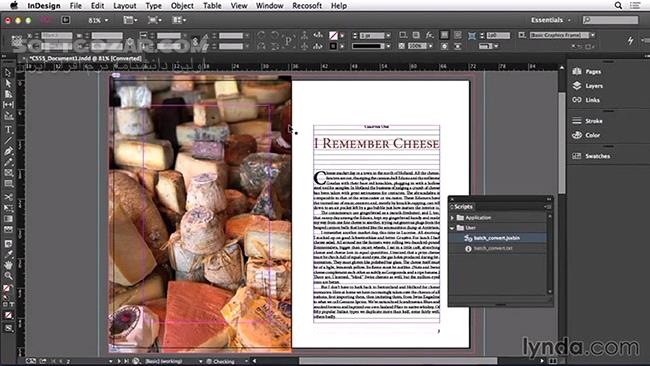Open the Layers panel
650x366 pixels.
tap(588, 86)
